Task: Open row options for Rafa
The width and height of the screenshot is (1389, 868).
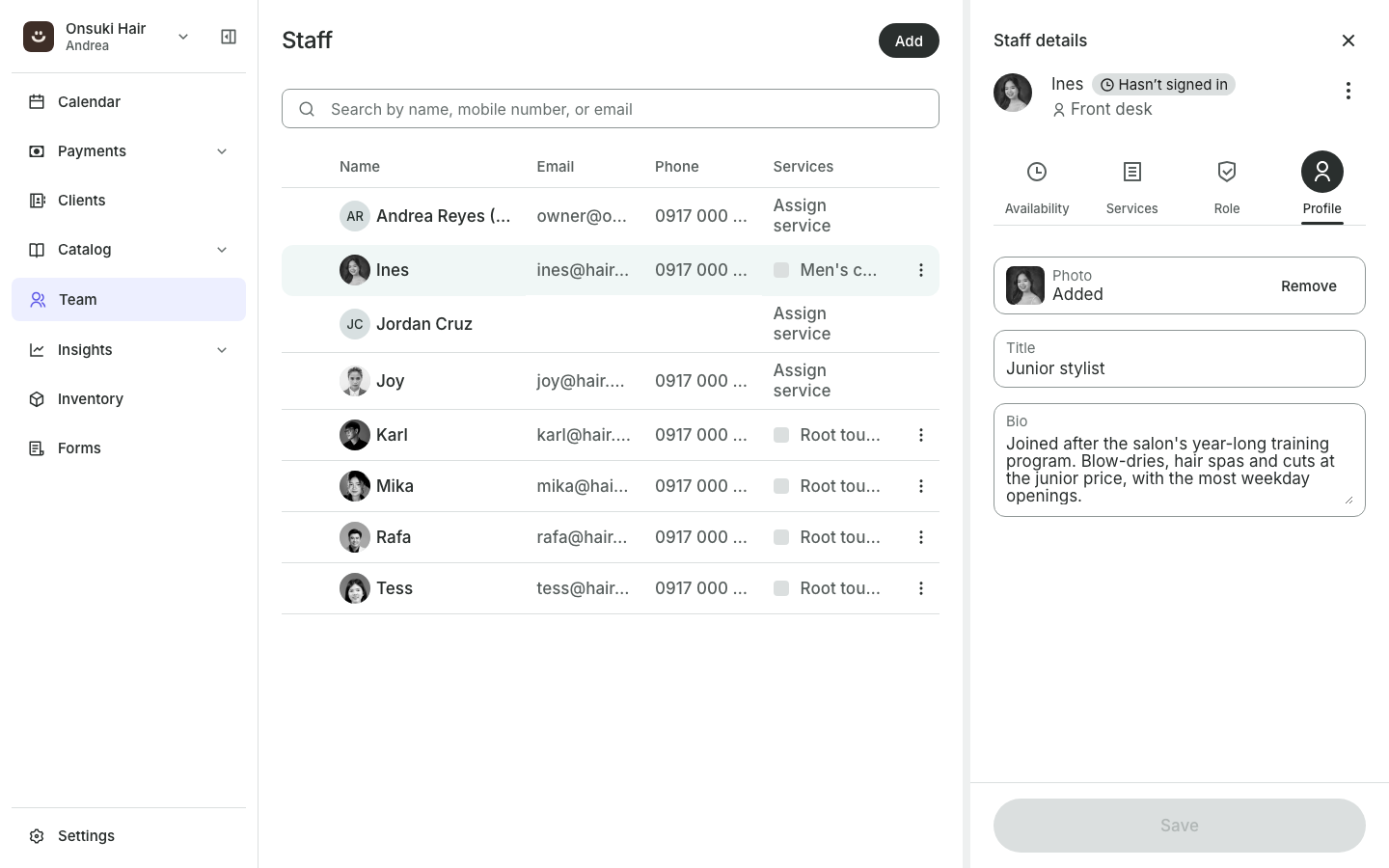Action: (921, 537)
